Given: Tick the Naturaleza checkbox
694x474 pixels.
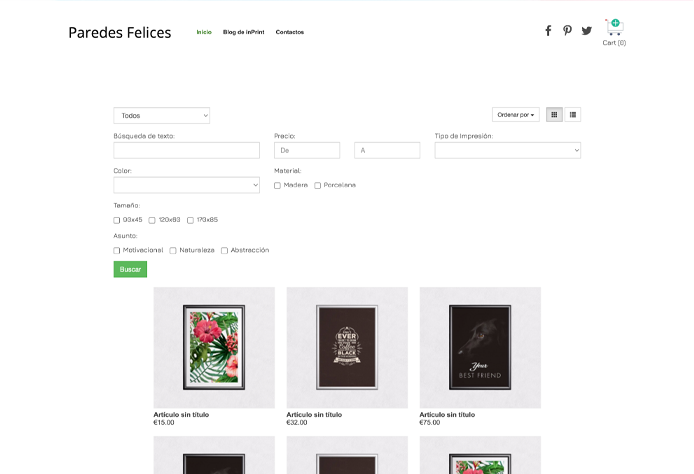Looking at the screenshot, I should [173, 250].
